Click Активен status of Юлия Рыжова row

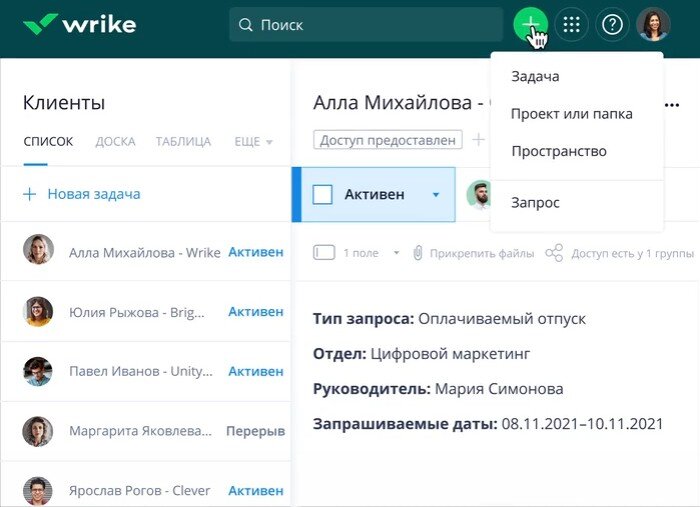coord(256,312)
